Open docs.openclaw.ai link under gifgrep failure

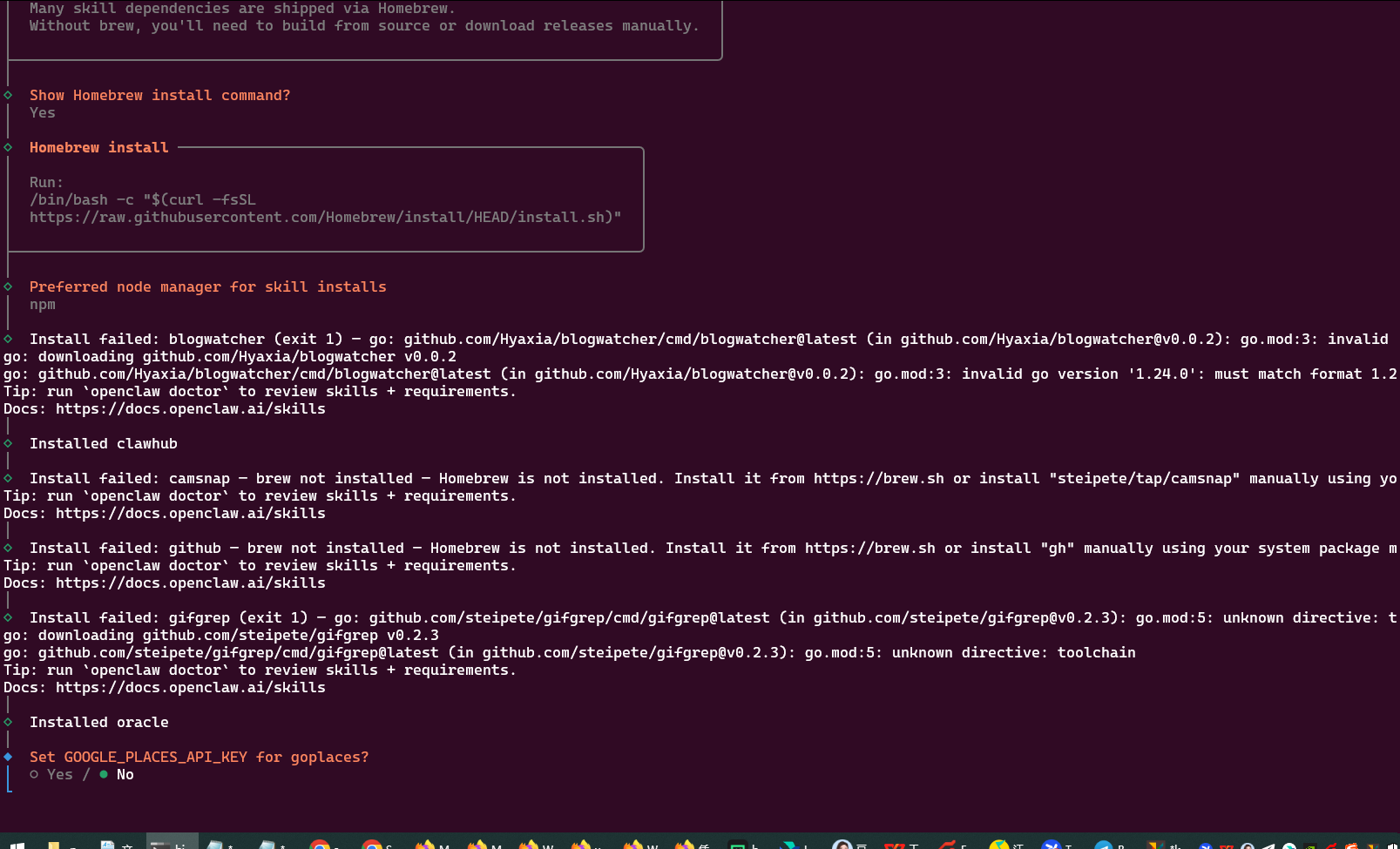190,687
